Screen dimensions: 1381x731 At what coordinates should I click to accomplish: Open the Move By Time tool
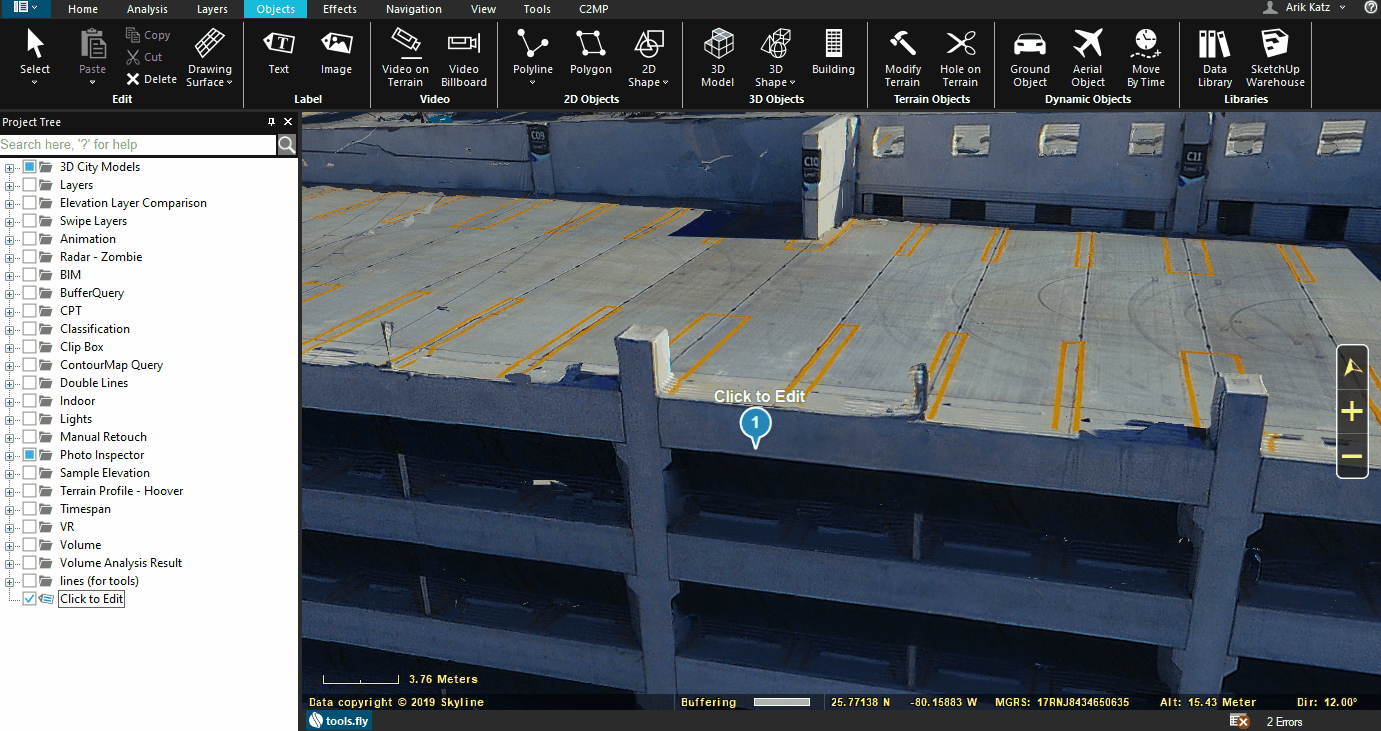(1146, 58)
